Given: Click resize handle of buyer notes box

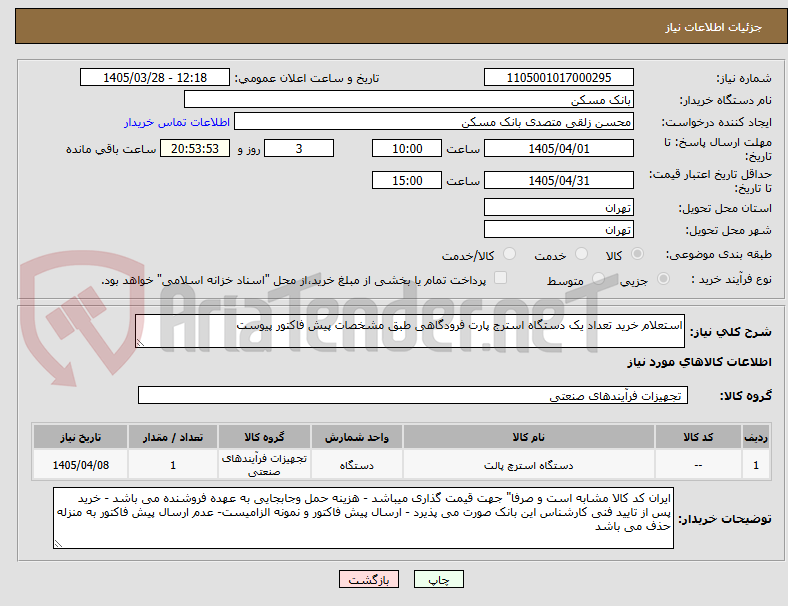Looking at the screenshot, I should [58, 544].
